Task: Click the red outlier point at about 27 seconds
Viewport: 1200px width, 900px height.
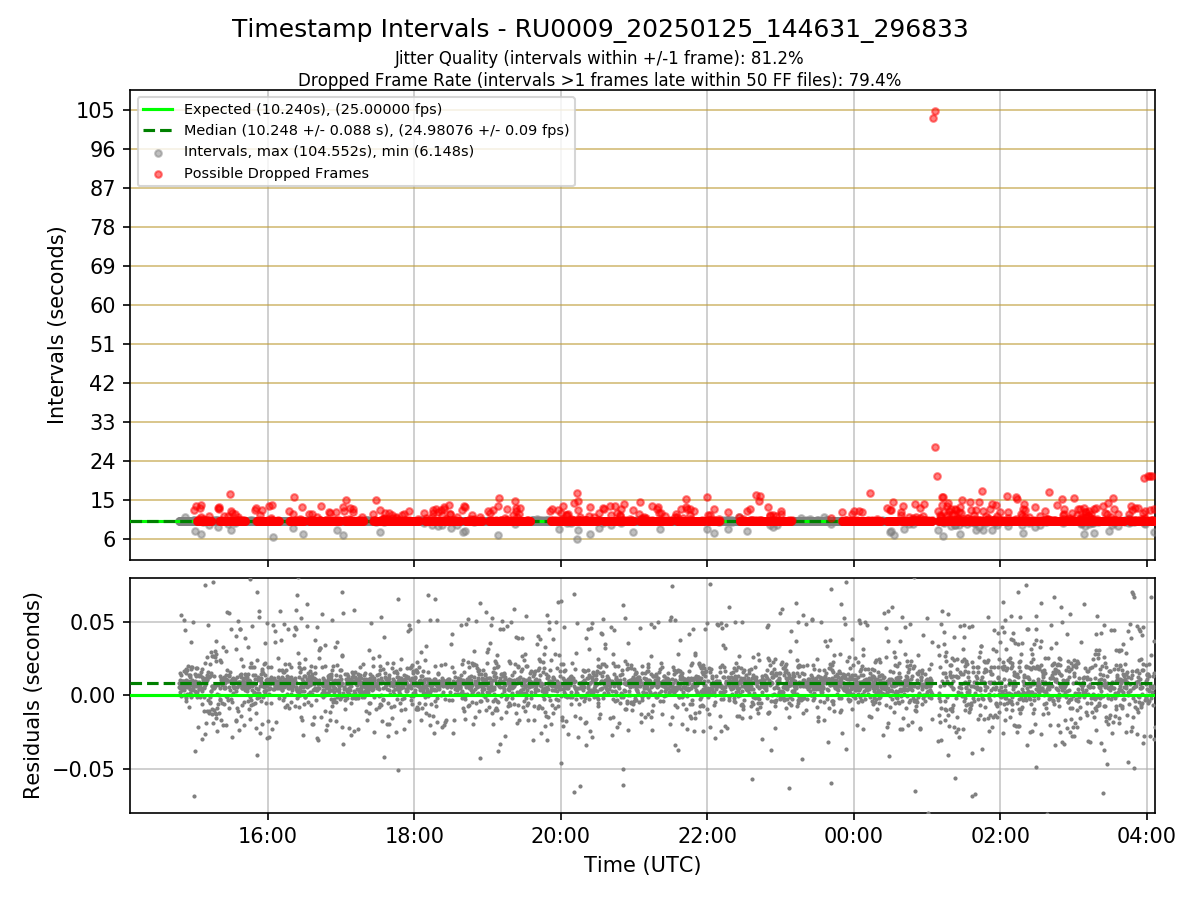Action: pos(935,447)
